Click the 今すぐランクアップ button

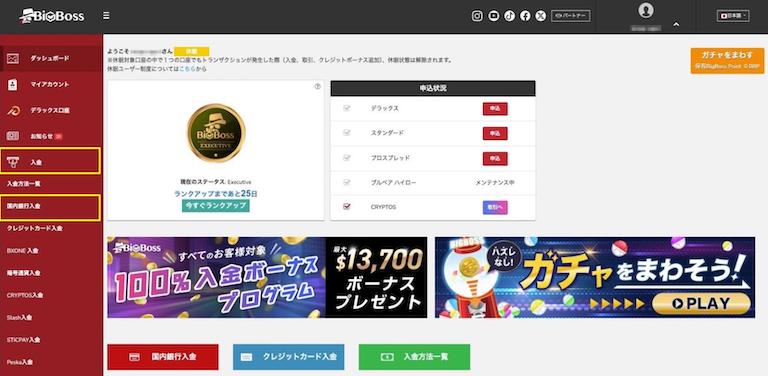tap(216, 206)
